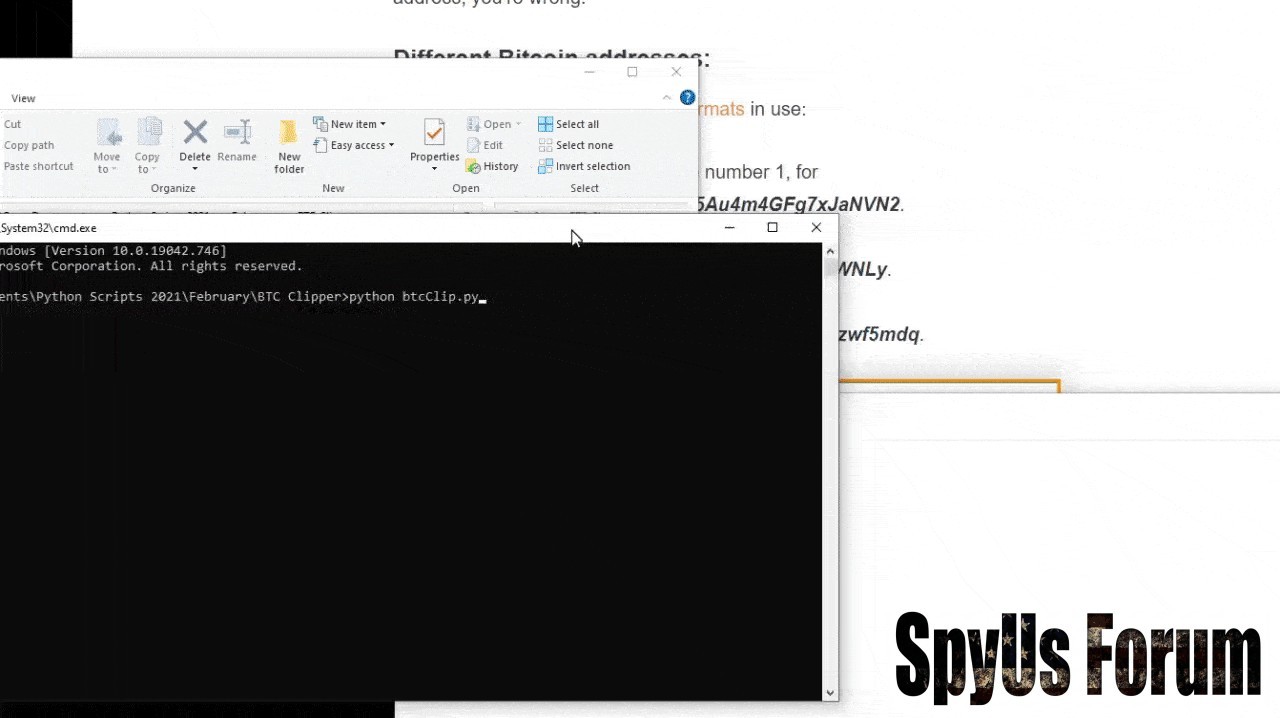Screen dimensions: 1280x718
Task: Click Select all in the ribbon
Action: point(568,124)
